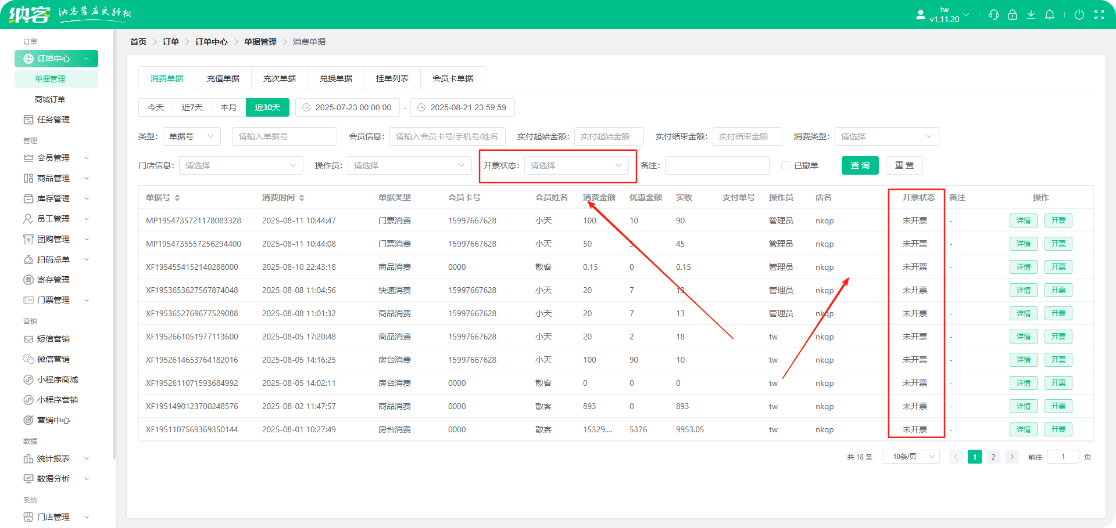Sort by the 单据号 column sort icon
The image size is (1116, 528).
[177, 198]
